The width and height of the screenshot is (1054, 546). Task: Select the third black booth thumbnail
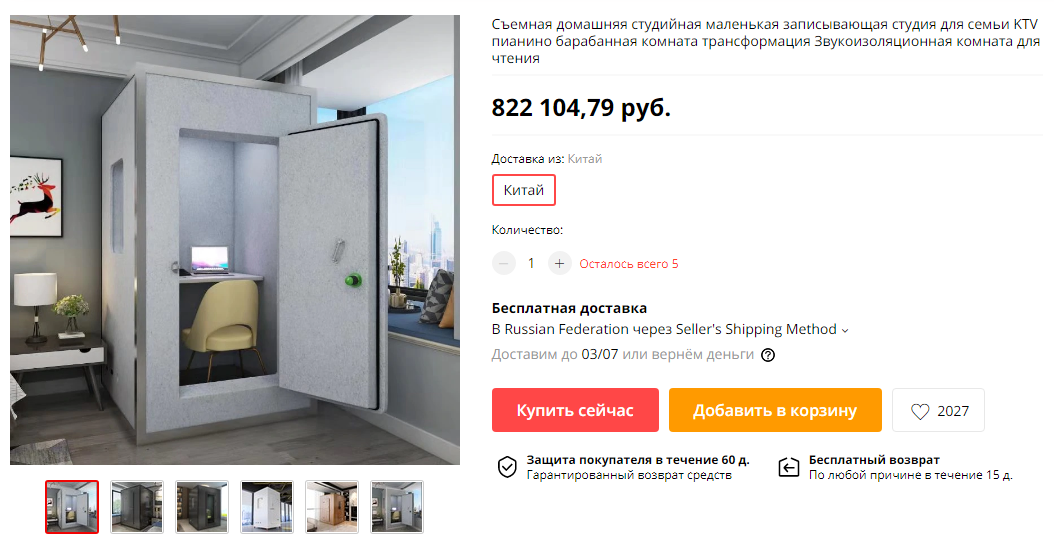[x=202, y=507]
